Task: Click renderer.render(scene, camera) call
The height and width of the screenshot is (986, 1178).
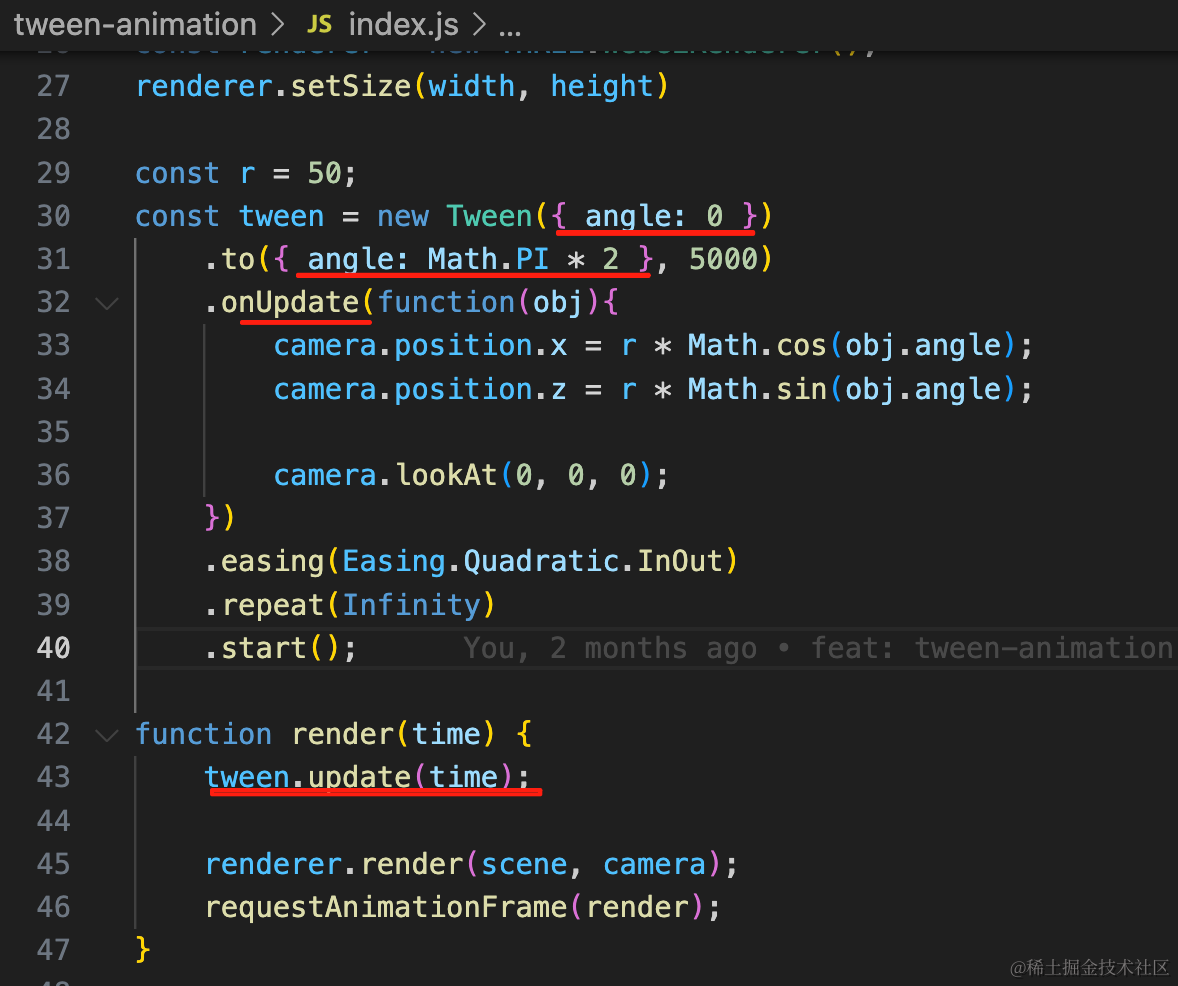Action: click(471, 864)
